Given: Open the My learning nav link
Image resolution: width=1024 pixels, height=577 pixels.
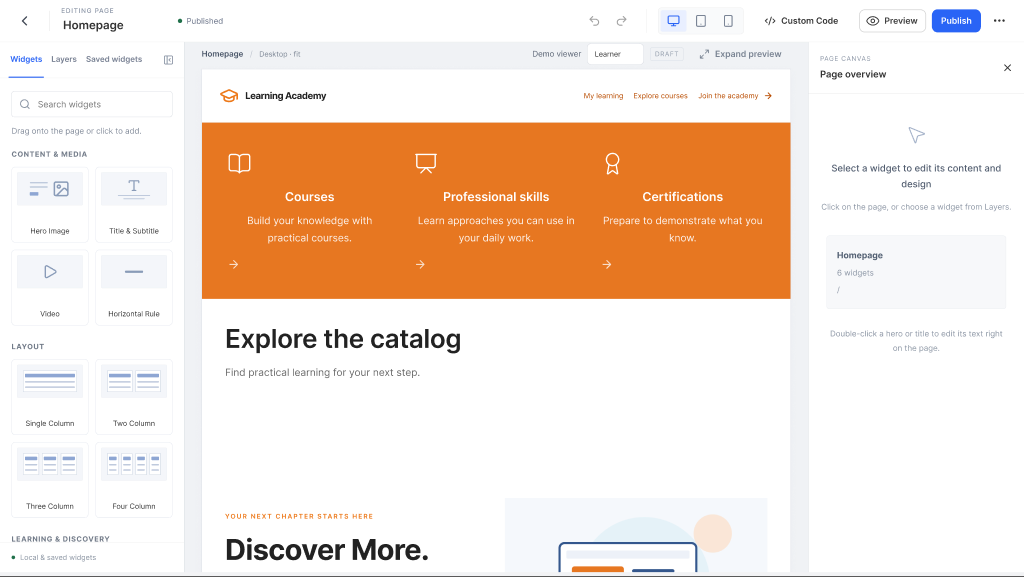Looking at the screenshot, I should click(x=603, y=96).
